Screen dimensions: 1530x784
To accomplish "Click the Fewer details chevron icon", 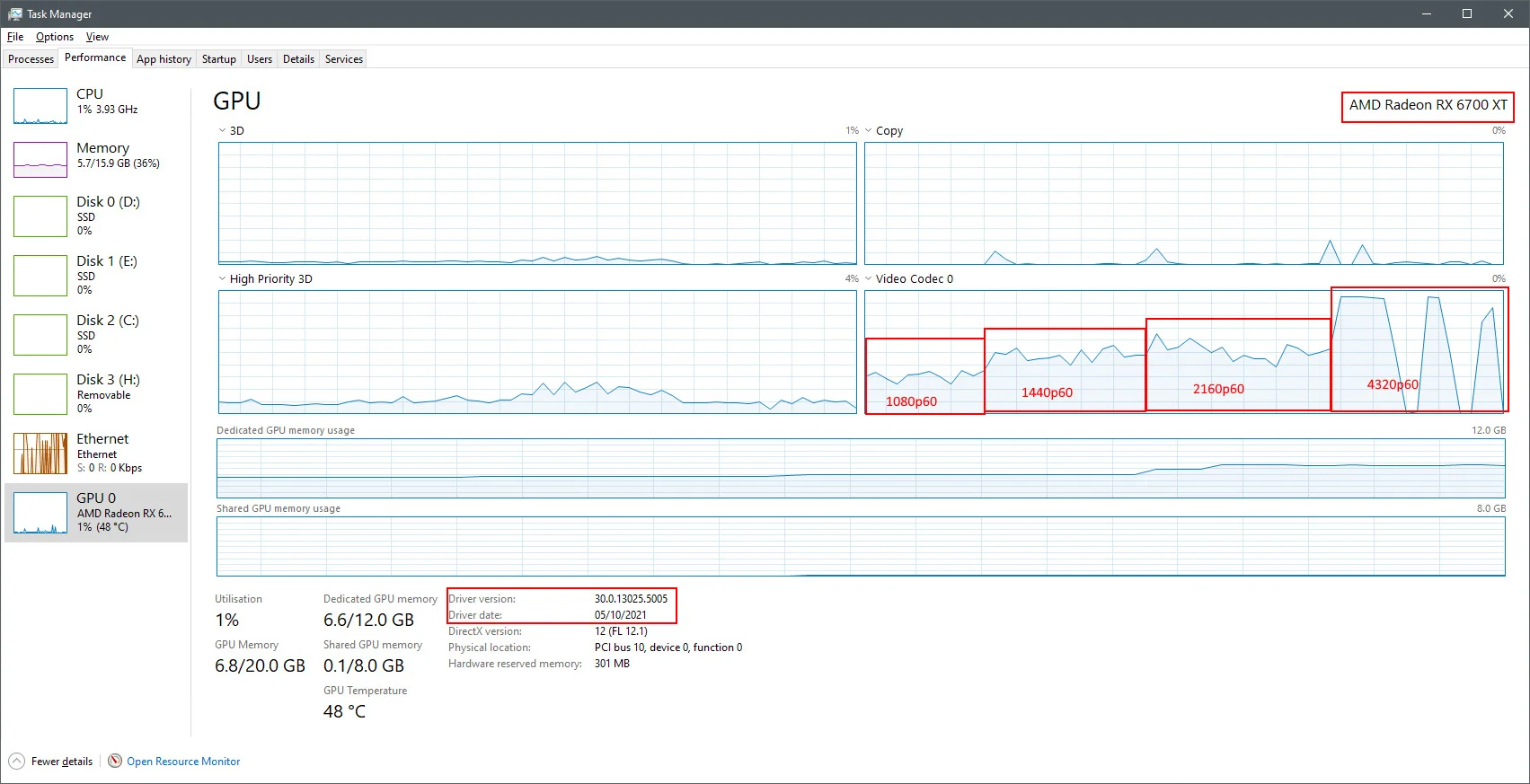I will tap(16, 762).
